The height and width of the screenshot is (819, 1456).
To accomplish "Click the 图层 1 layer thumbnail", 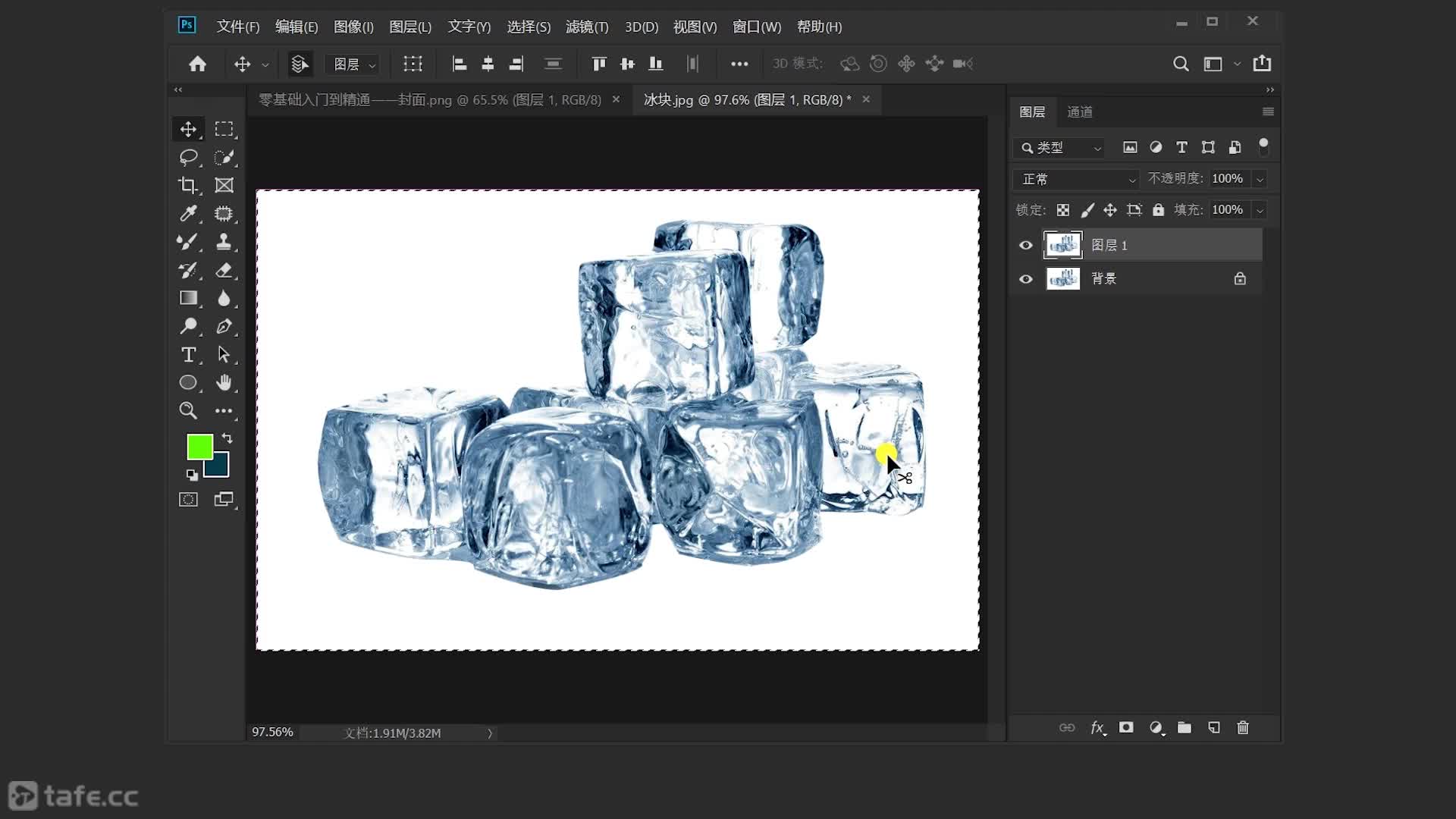I will tap(1063, 245).
